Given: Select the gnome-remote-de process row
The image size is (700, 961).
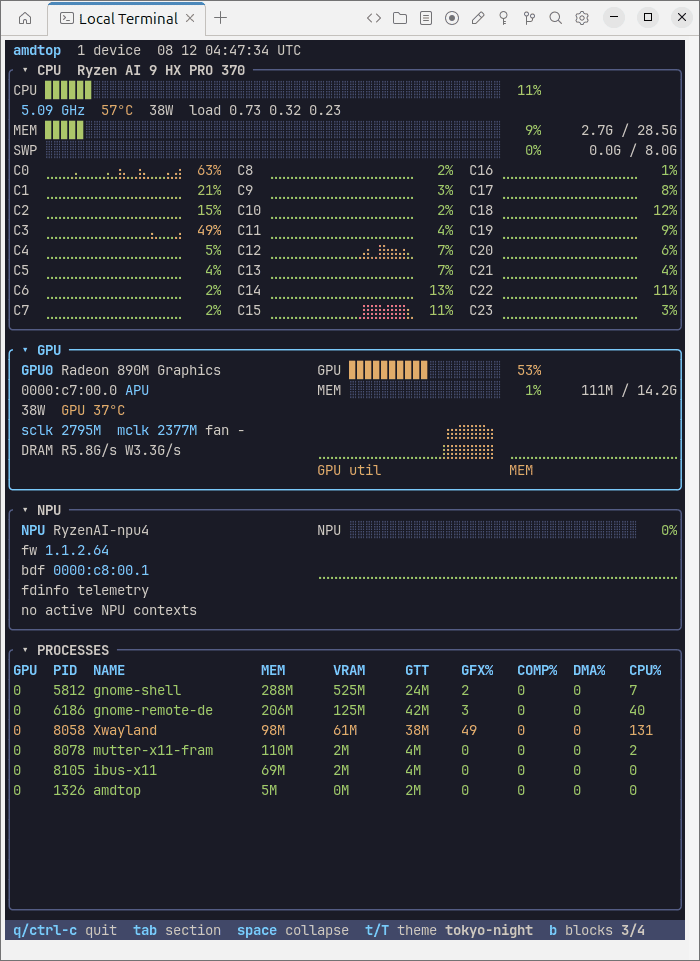Looking at the screenshot, I should point(344,710).
